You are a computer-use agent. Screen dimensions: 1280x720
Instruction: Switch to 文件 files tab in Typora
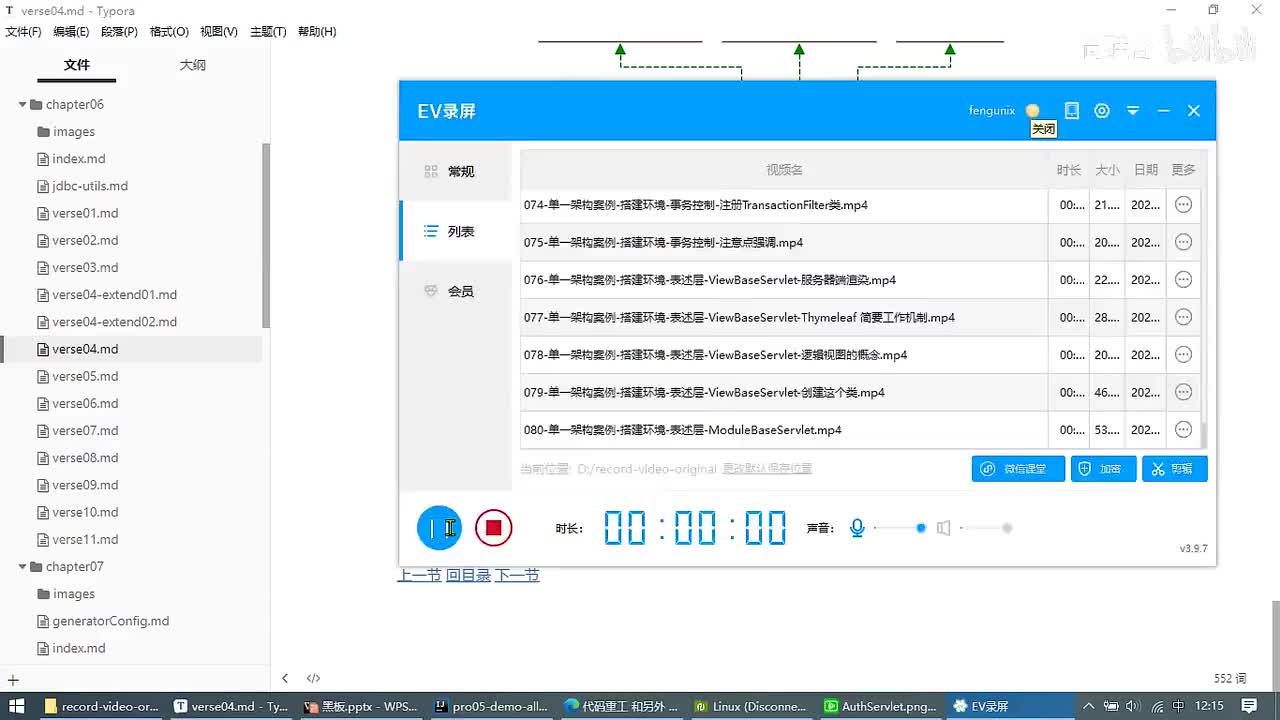pos(77,65)
